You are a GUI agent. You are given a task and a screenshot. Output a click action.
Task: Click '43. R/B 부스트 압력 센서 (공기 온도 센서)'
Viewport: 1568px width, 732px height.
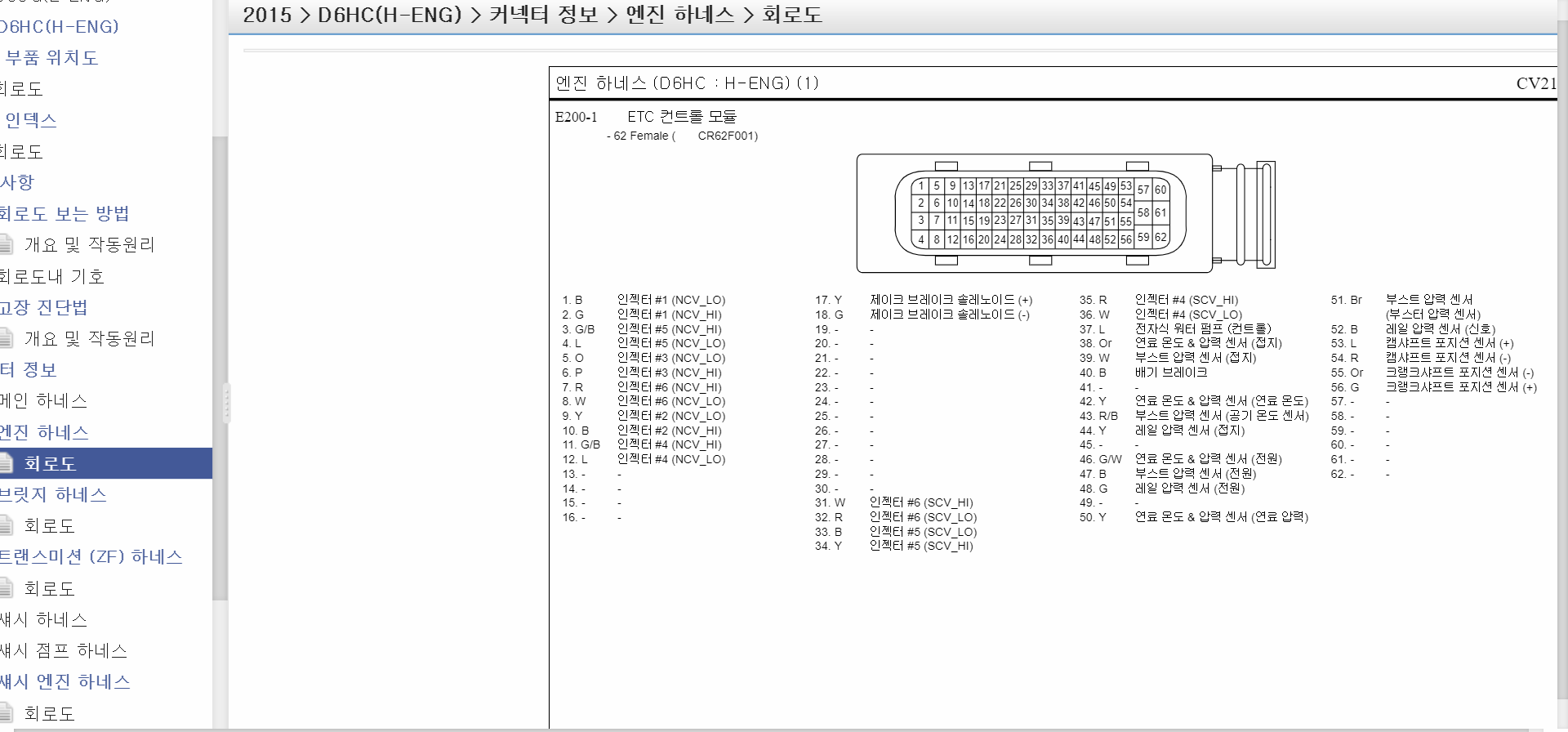coord(1194,416)
